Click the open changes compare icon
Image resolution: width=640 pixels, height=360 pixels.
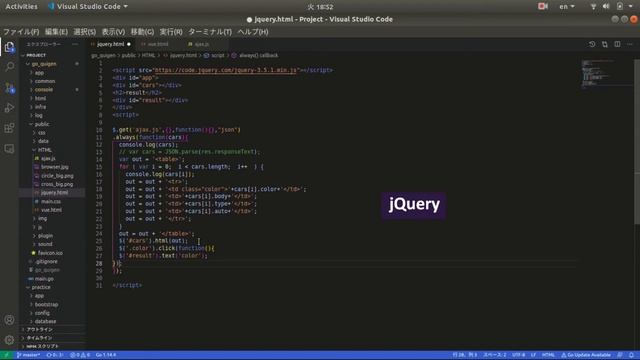[x=604, y=44]
